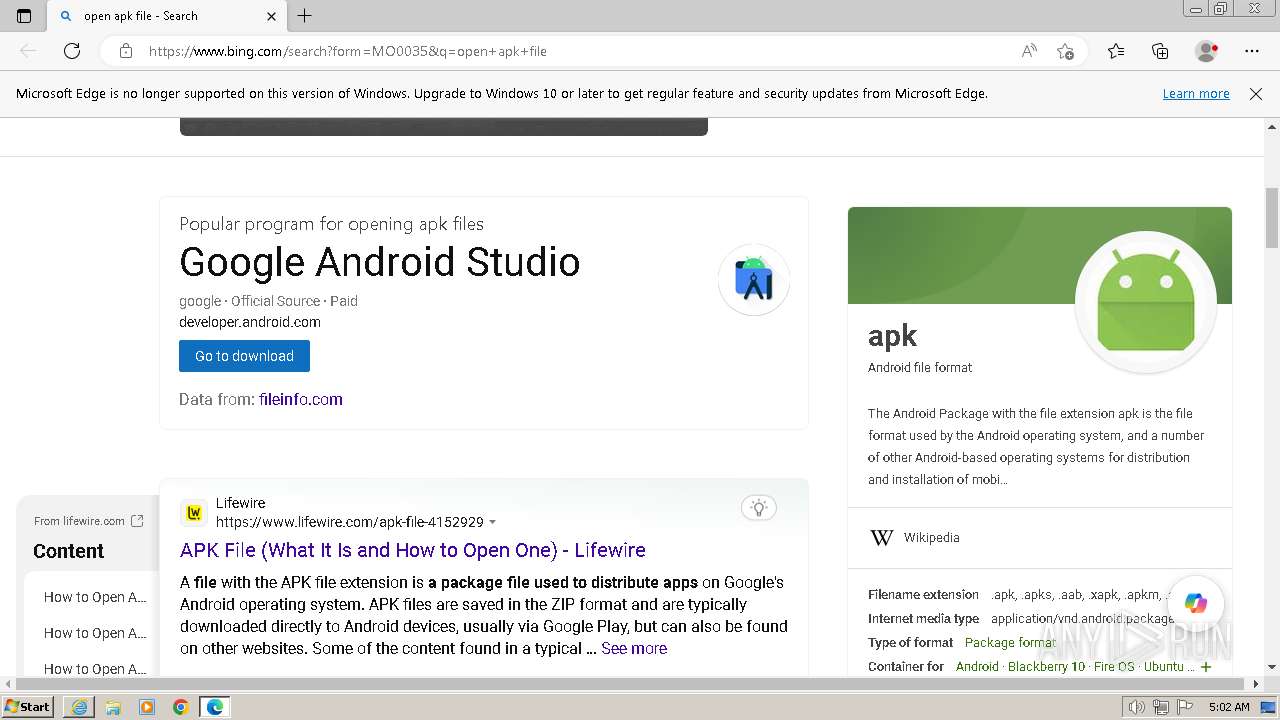Open 'APK File (What It Is and How to Open One)' result

click(x=412, y=550)
